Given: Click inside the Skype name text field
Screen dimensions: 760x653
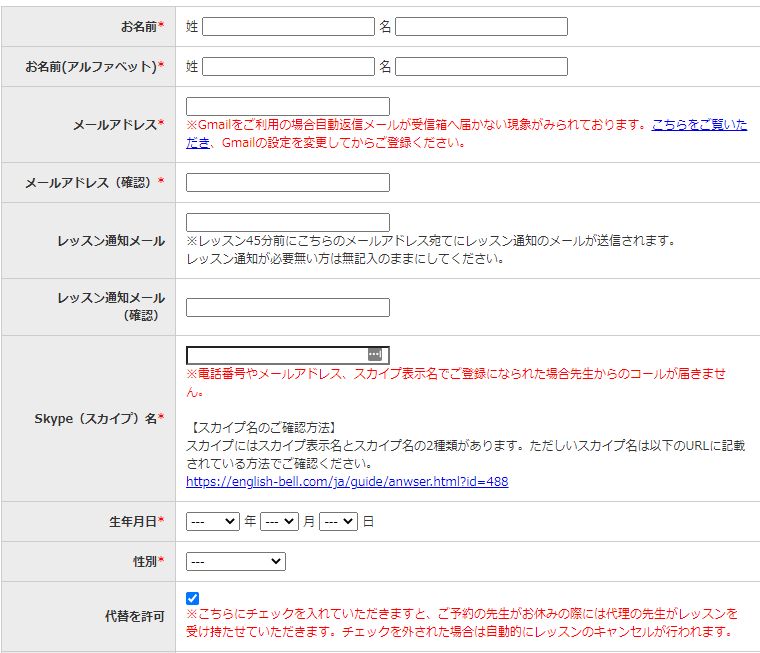Looking at the screenshot, I should pos(275,355).
